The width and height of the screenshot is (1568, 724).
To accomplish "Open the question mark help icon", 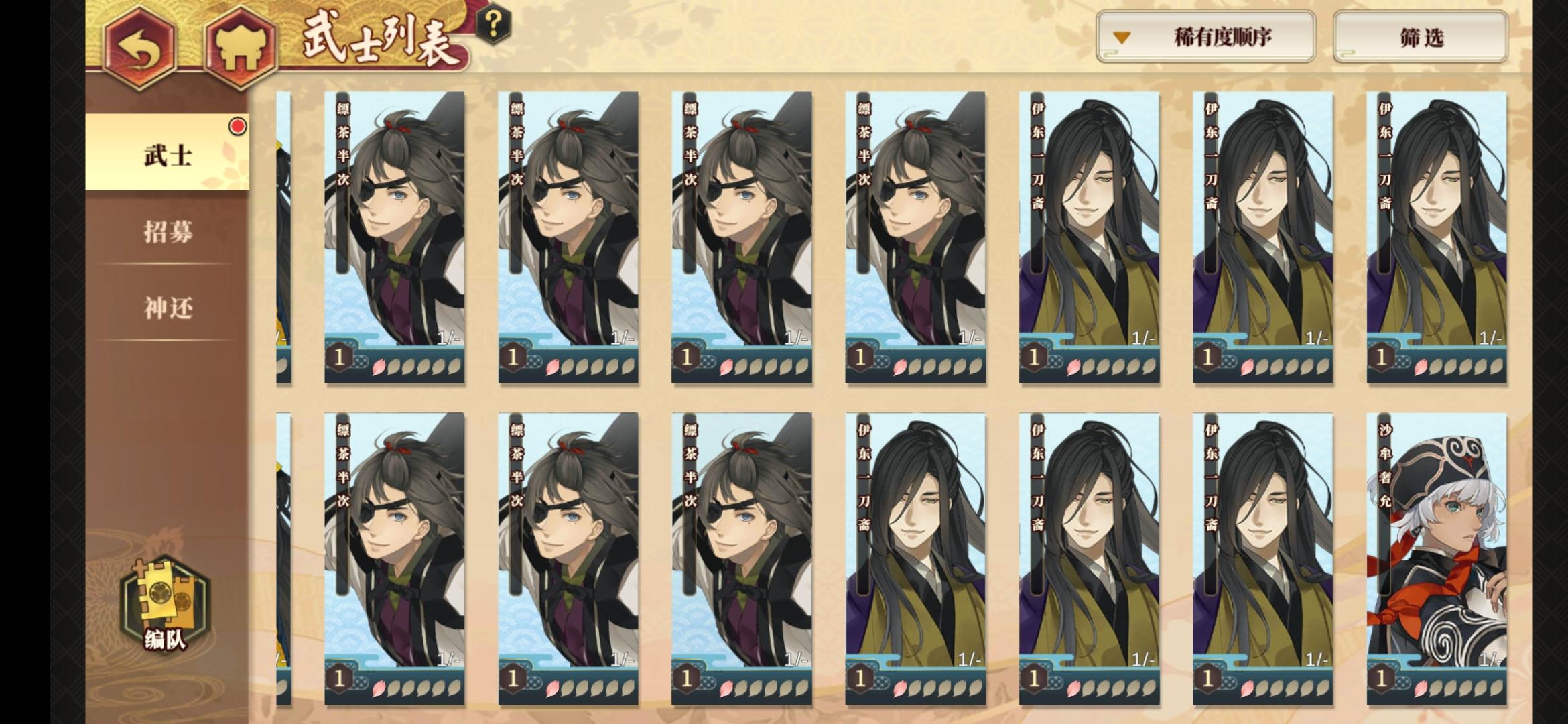I will point(493,25).
